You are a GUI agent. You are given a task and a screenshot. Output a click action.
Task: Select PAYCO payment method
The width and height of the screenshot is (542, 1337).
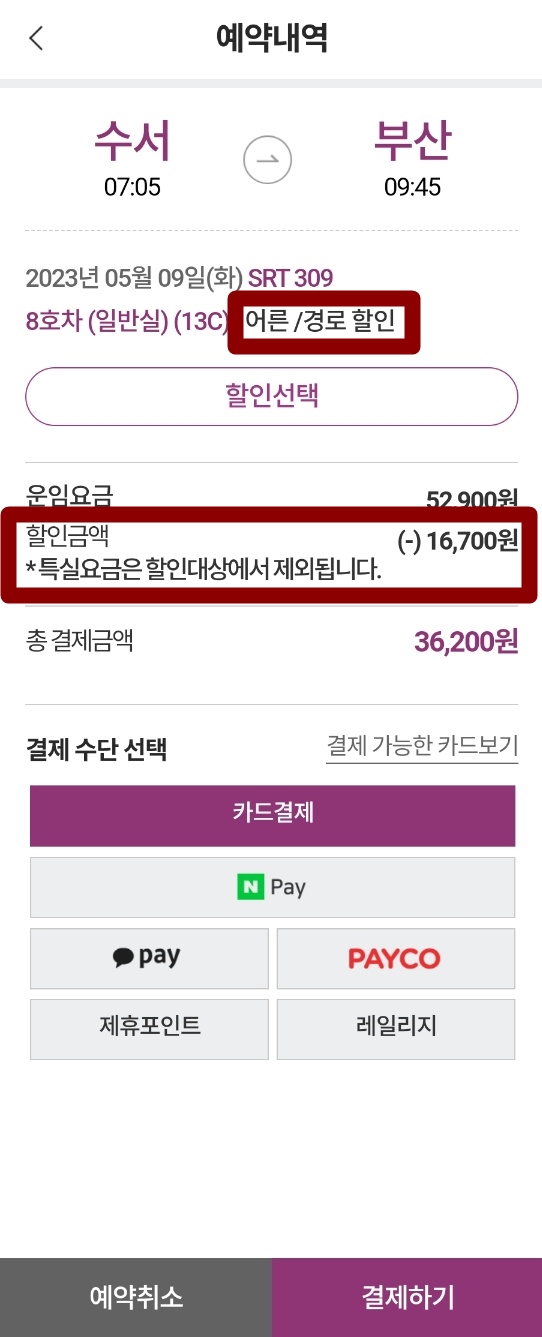pyautogui.click(x=395, y=958)
